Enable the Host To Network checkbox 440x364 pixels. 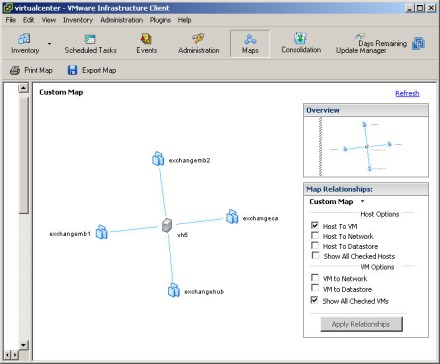click(x=315, y=236)
